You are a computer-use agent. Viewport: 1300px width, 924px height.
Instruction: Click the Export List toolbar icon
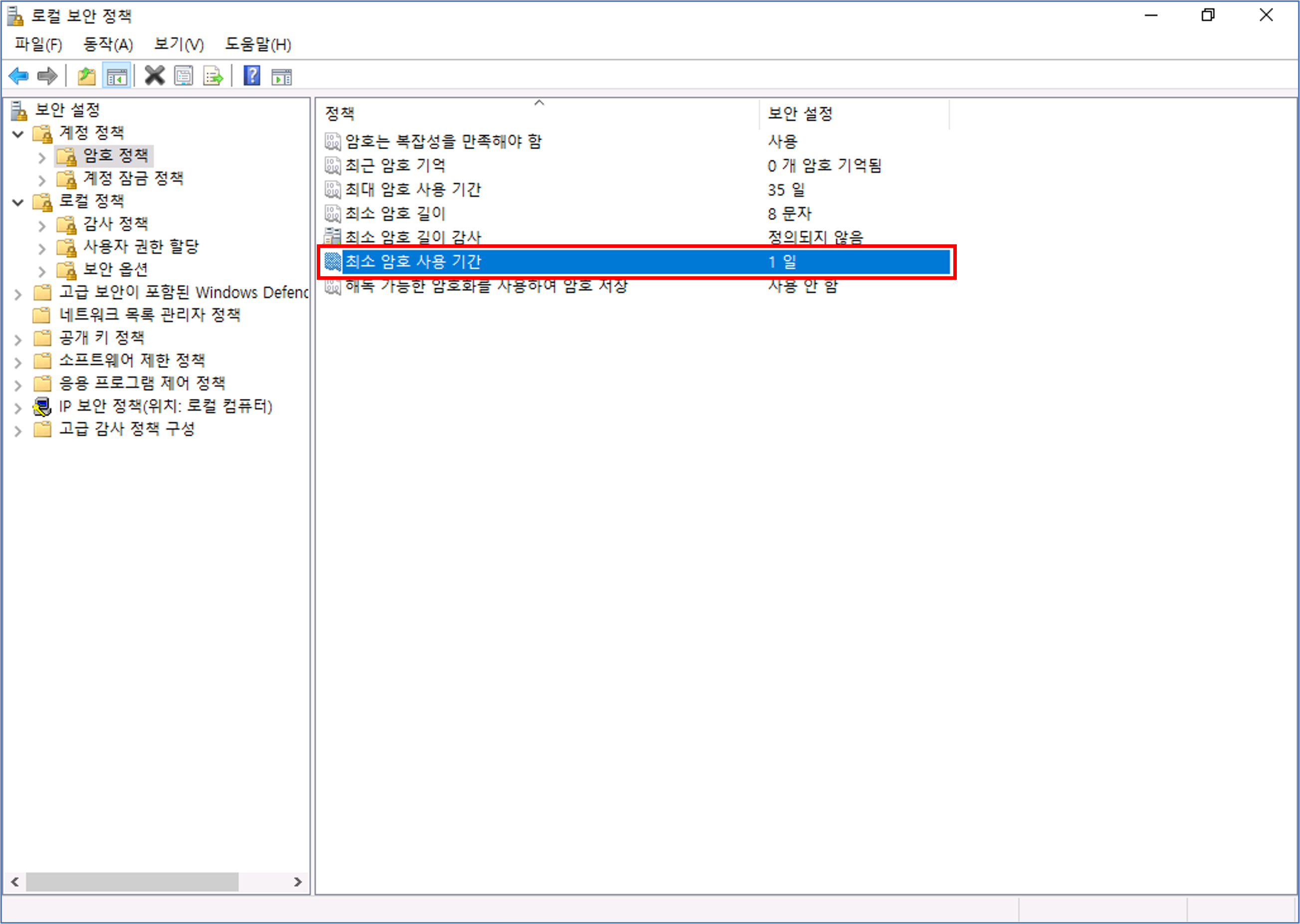[214, 76]
